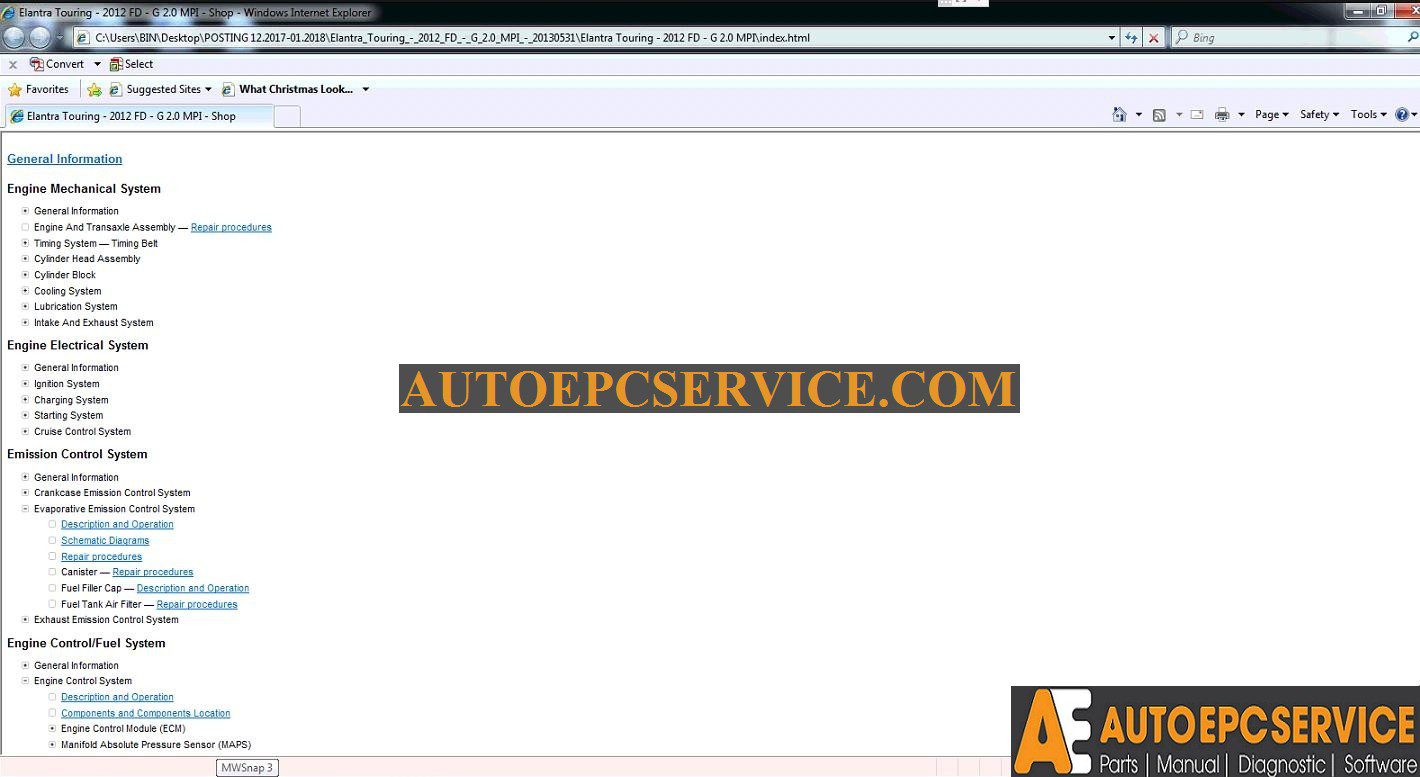Viewport: 1420px width, 777px height.
Task: Open a new blank tab
Action: pyautogui.click(x=287, y=116)
